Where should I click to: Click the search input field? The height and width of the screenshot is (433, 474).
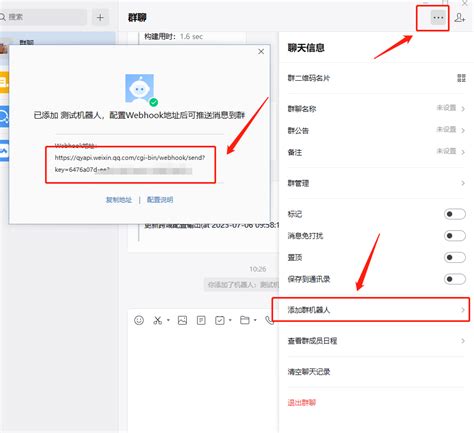click(43, 17)
